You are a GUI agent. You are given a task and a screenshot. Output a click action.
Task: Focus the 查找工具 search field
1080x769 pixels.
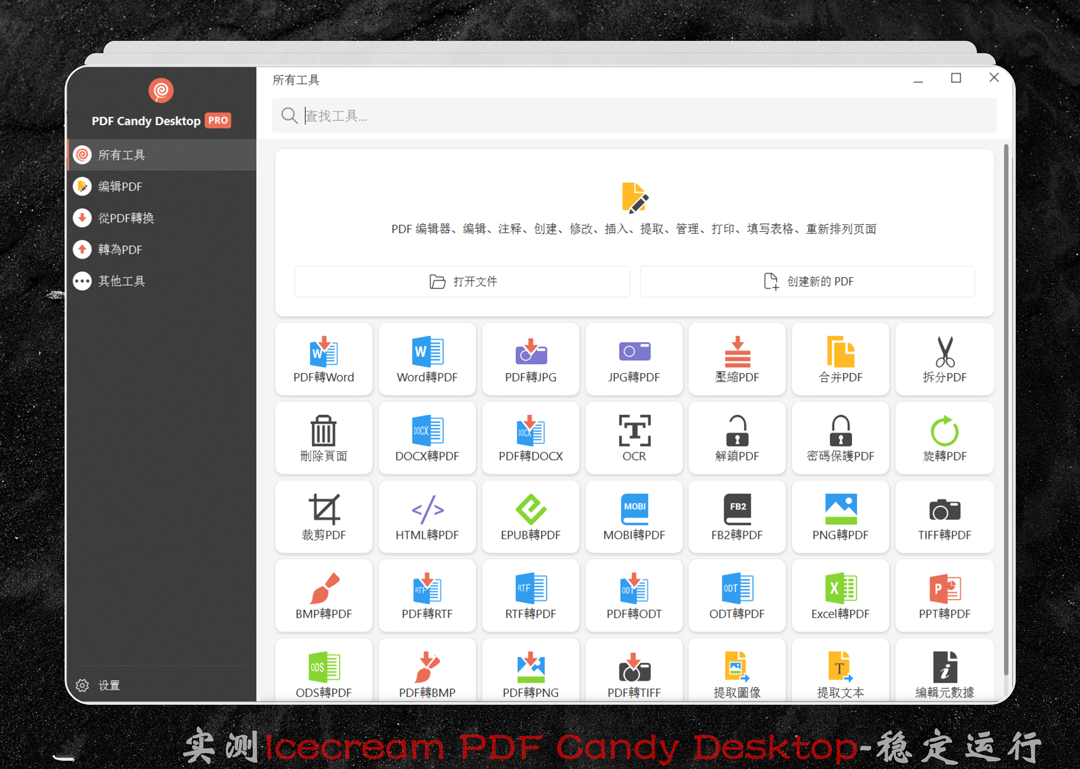click(634, 116)
